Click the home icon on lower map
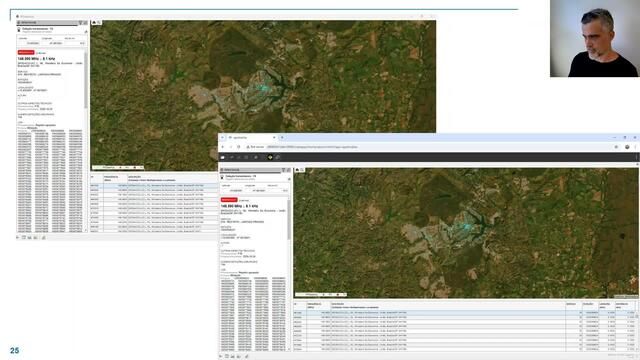This screenshot has width=640, height=360. tap(297, 170)
